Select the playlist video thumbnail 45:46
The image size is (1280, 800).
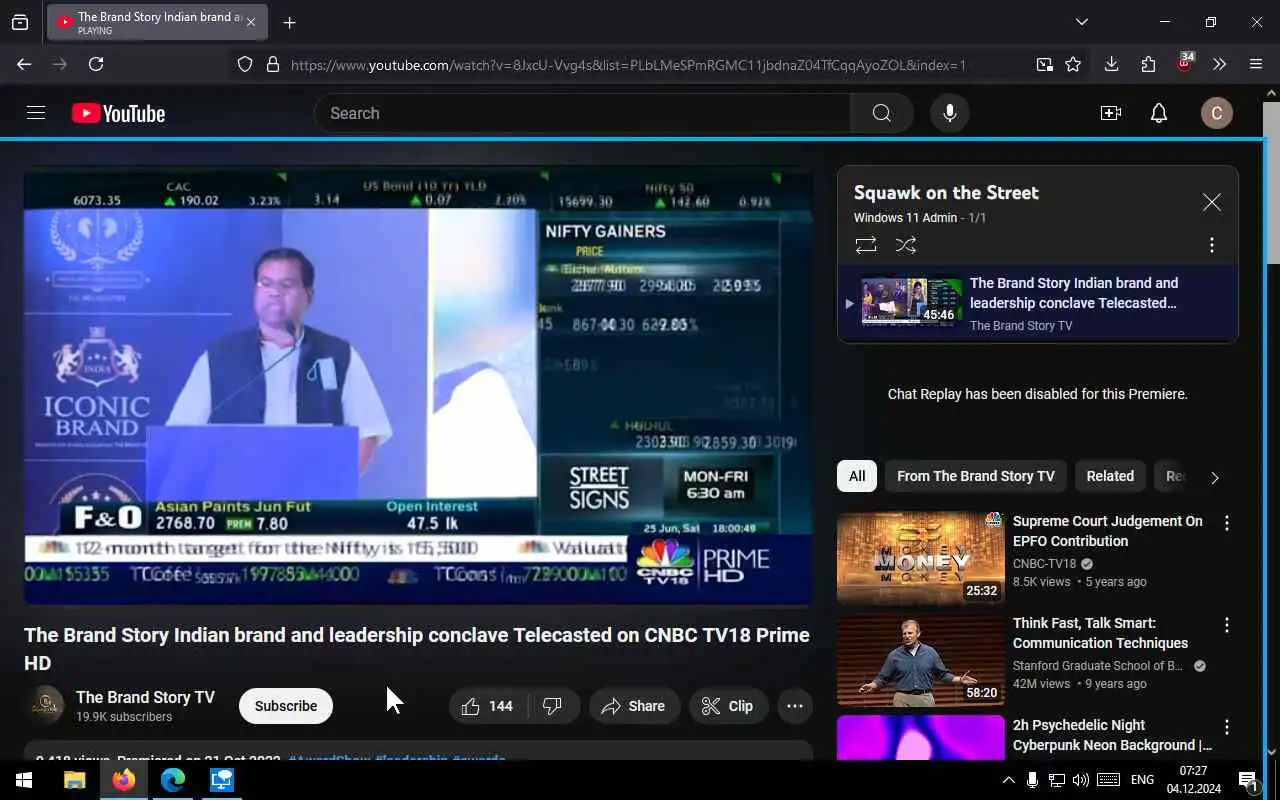[x=912, y=302]
